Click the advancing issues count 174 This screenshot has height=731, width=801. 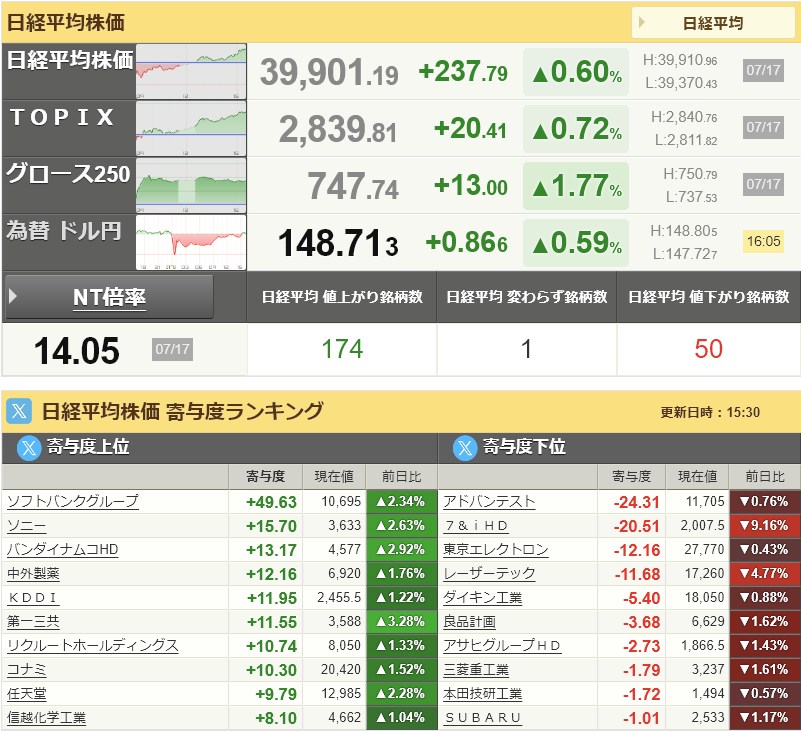click(342, 349)
